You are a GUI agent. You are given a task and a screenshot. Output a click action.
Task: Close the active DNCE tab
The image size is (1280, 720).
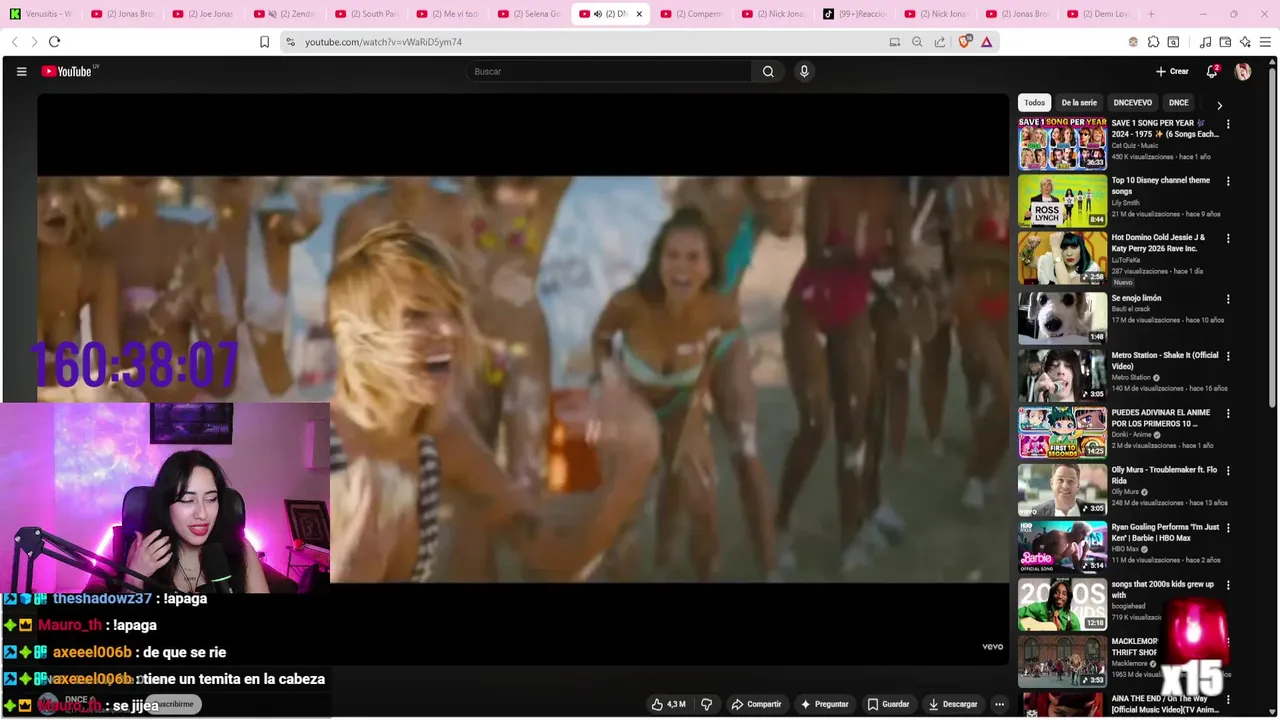639,14
